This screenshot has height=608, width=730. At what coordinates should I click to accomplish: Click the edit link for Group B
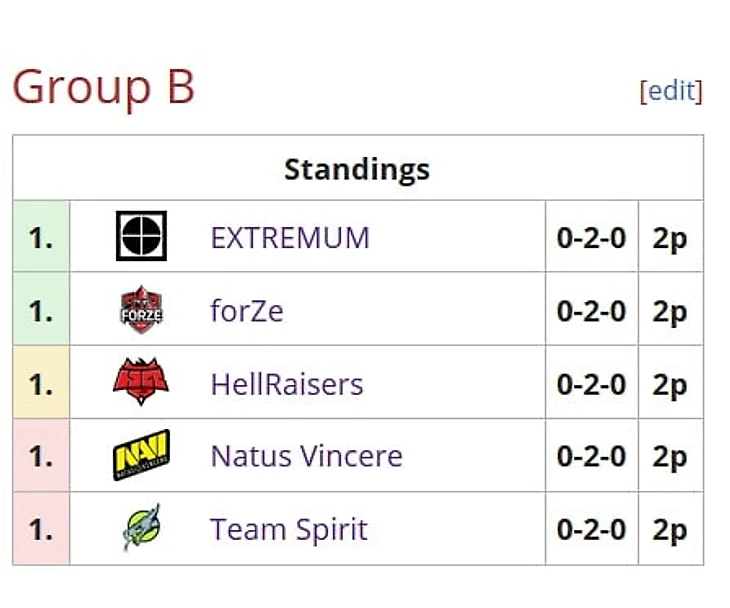(671, 91)
